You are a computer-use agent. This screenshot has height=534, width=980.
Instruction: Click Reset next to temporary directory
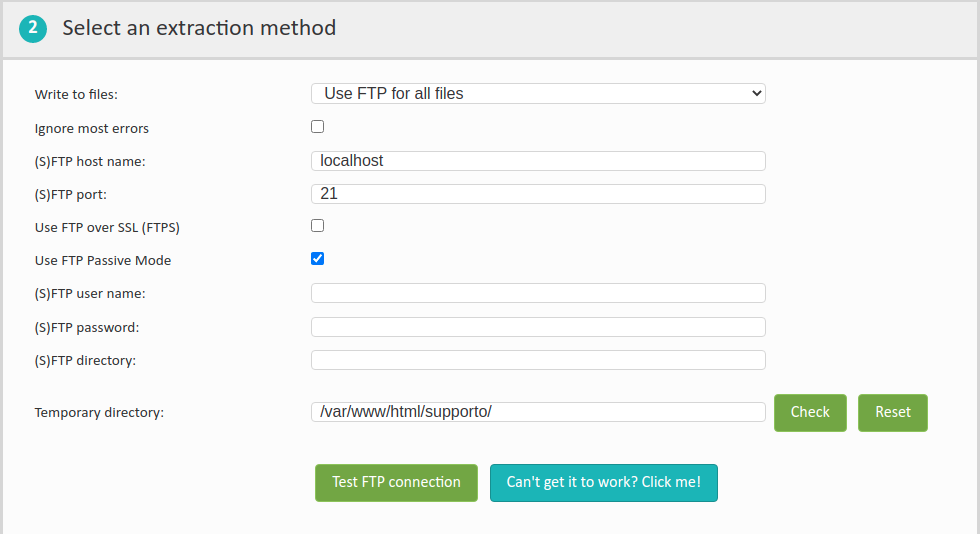tap(892, 413)
